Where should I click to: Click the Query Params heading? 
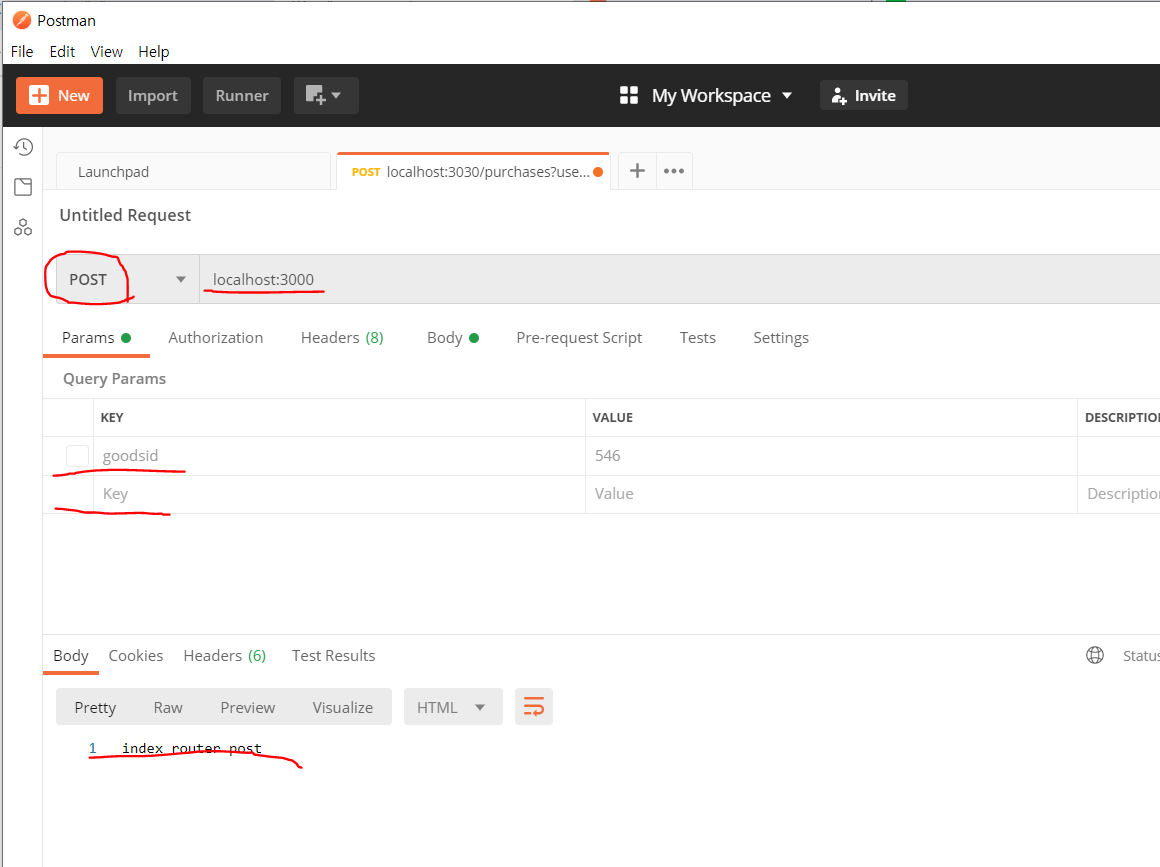pyautogui.click(x=115, y=379)
